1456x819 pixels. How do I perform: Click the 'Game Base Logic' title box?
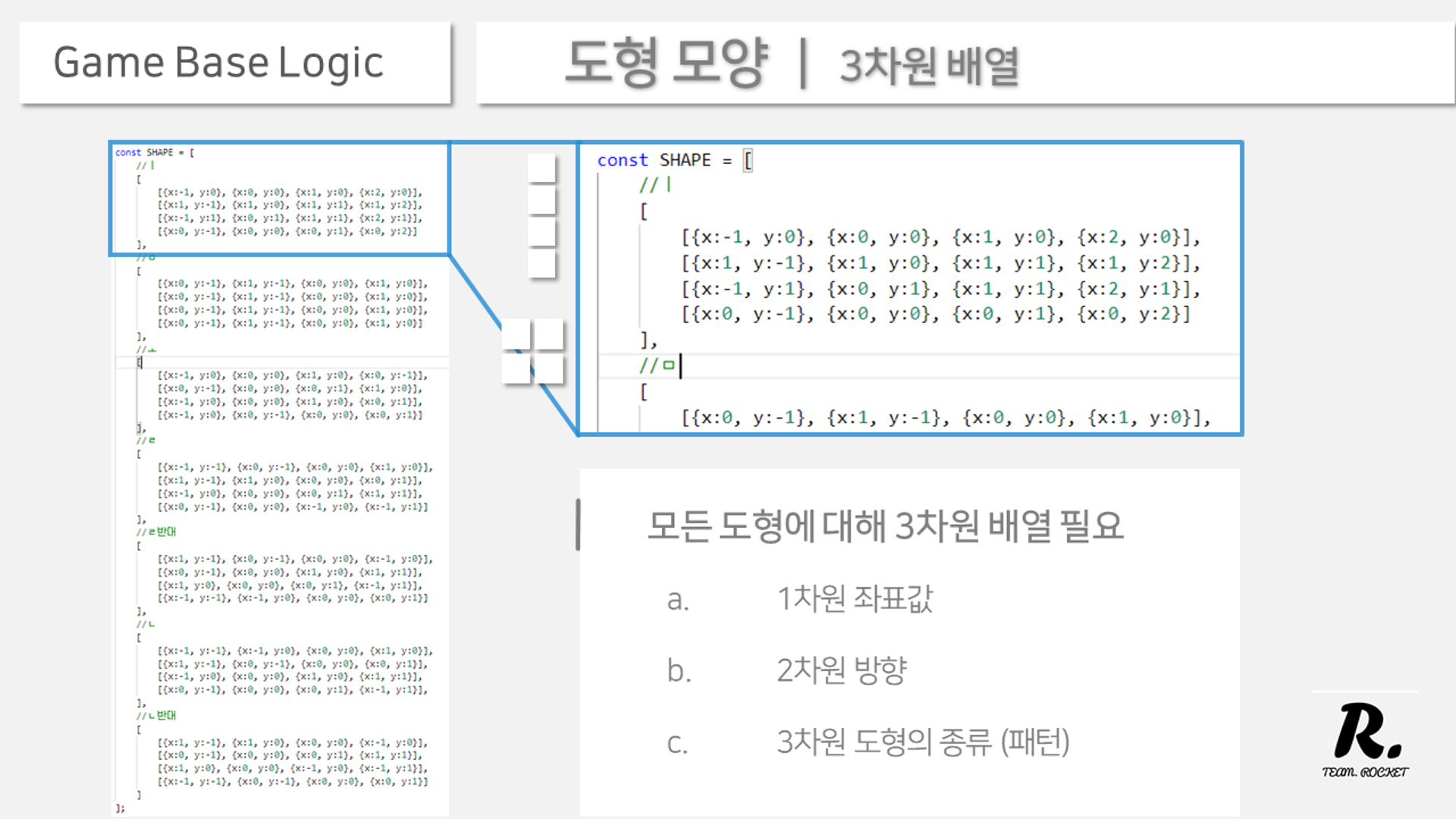(235, 63)
